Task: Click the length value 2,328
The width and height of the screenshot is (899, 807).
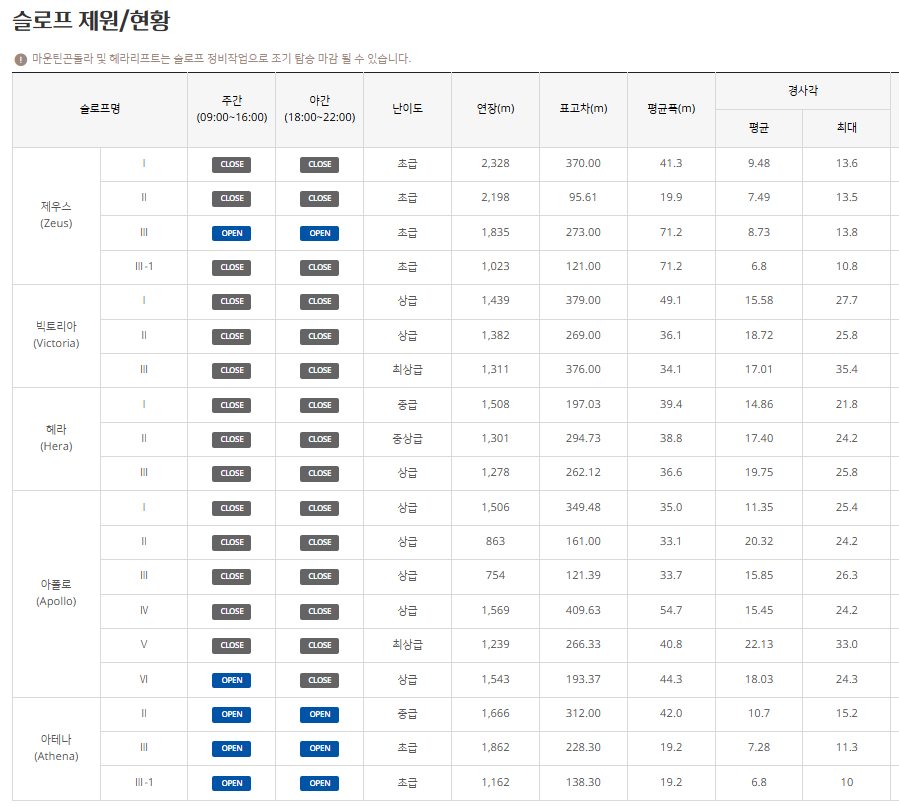Action: [x=495, y=164]
